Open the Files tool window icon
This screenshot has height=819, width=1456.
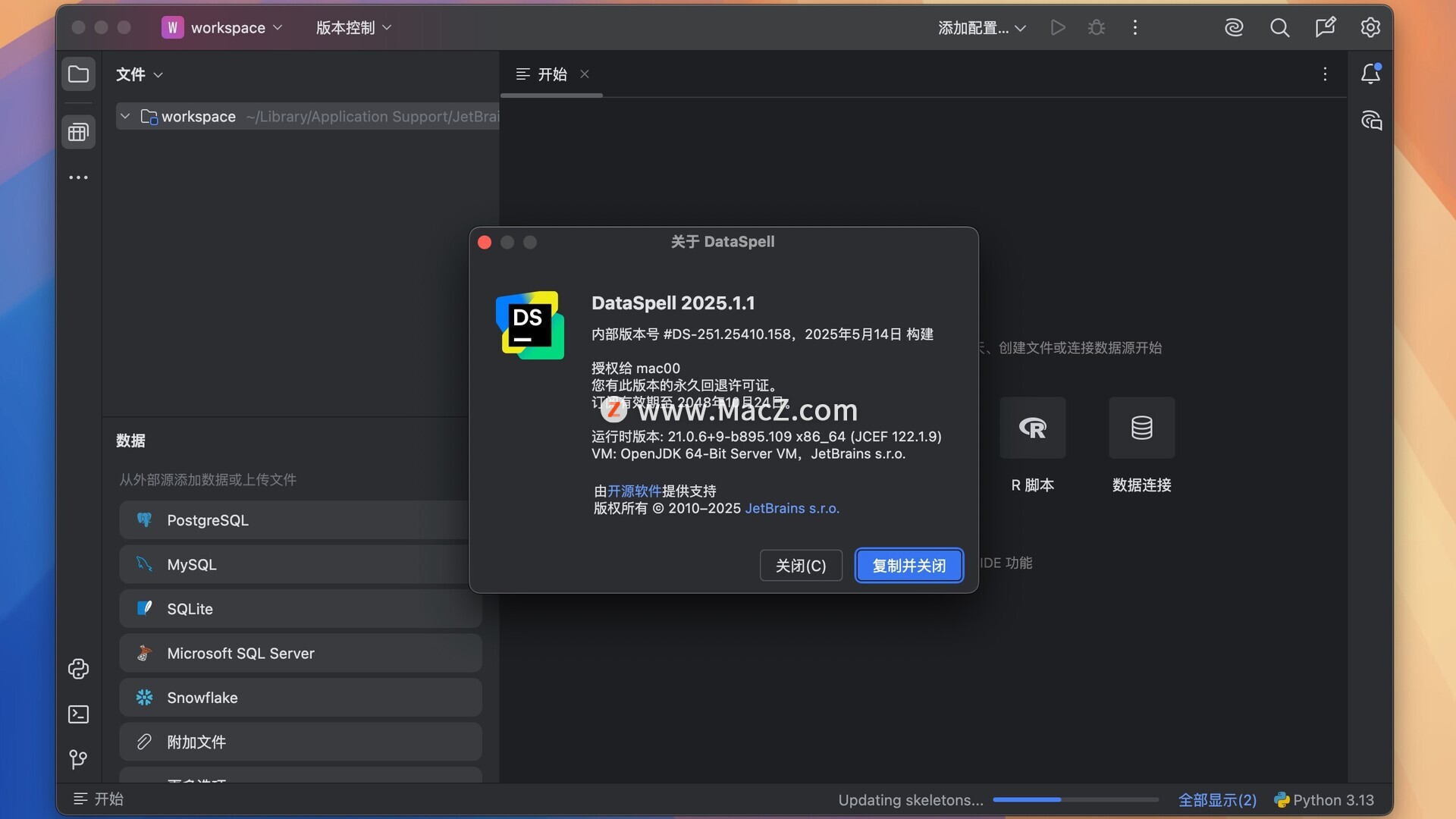click(78, 74)
